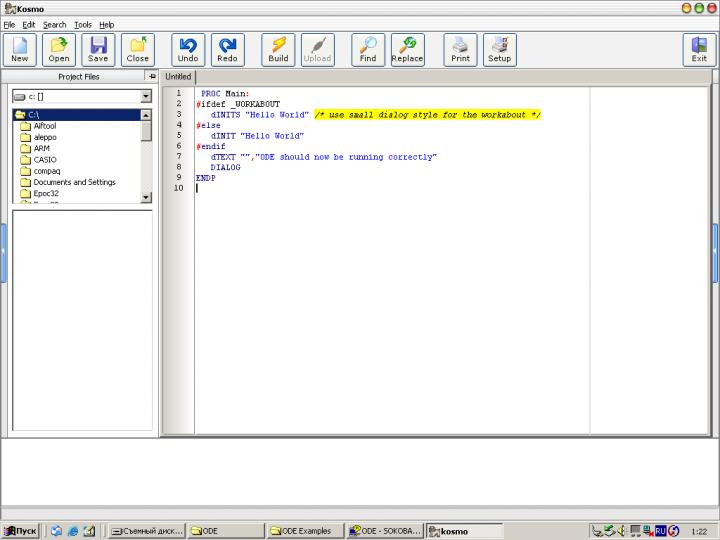The width and height of the screenshot is (720, 540).
Task: Close the current file via Close icon
Action: pyautogui.click(x=138, y=49)
